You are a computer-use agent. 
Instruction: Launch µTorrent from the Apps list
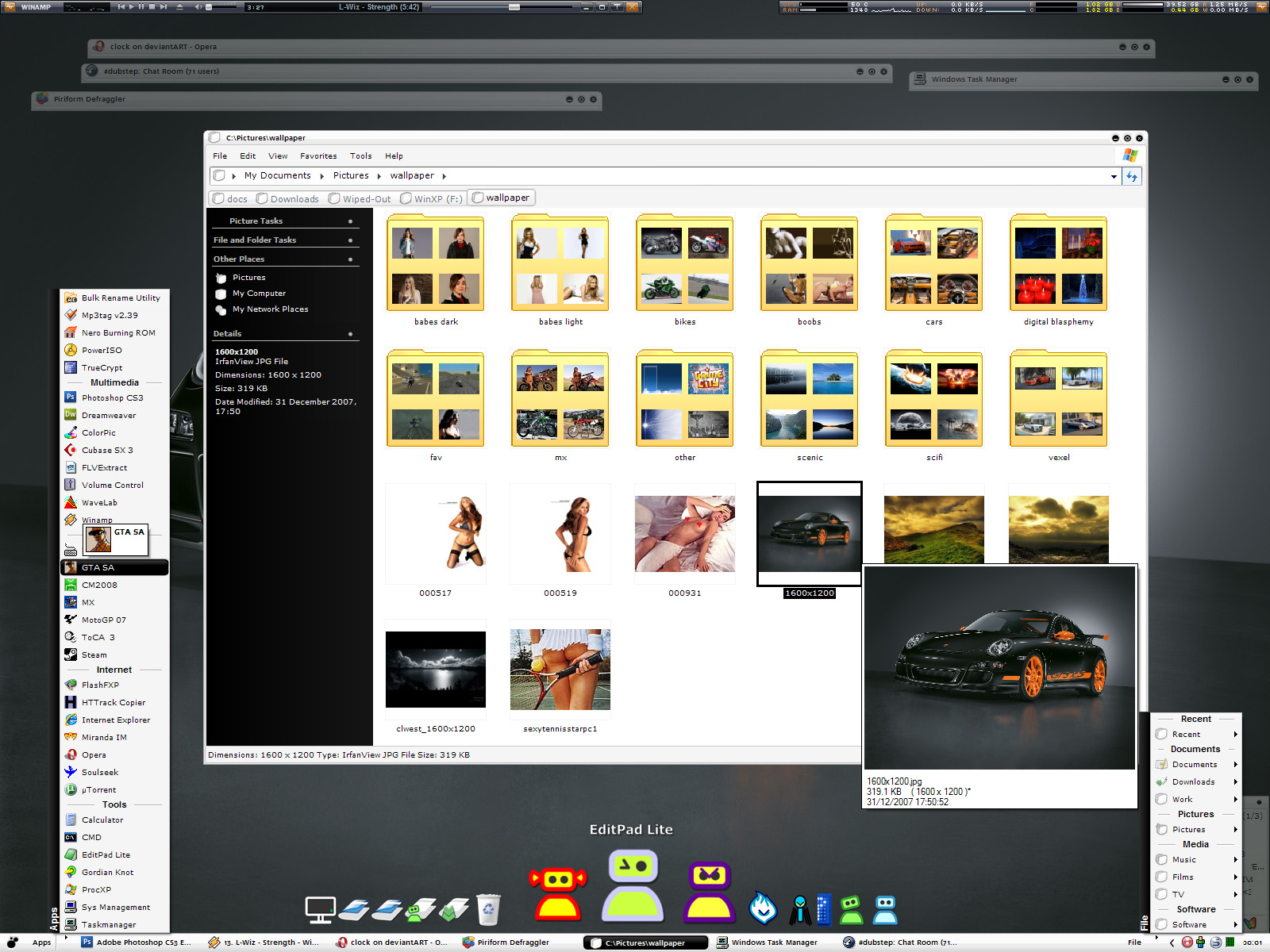(x=98, y=790)
